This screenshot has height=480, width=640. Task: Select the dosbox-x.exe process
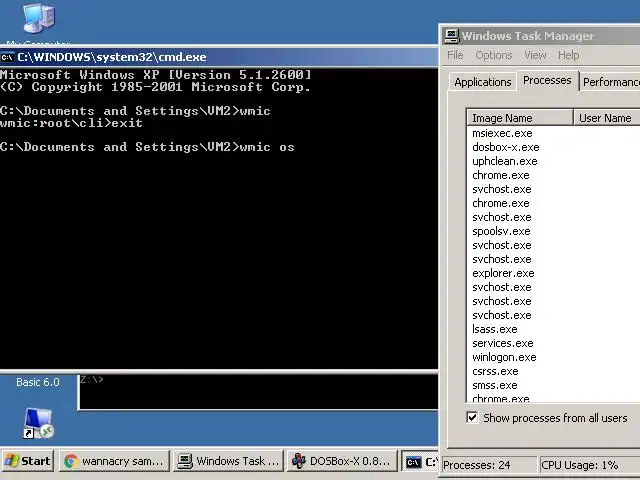pyautogui.click(x=506, y=147)
